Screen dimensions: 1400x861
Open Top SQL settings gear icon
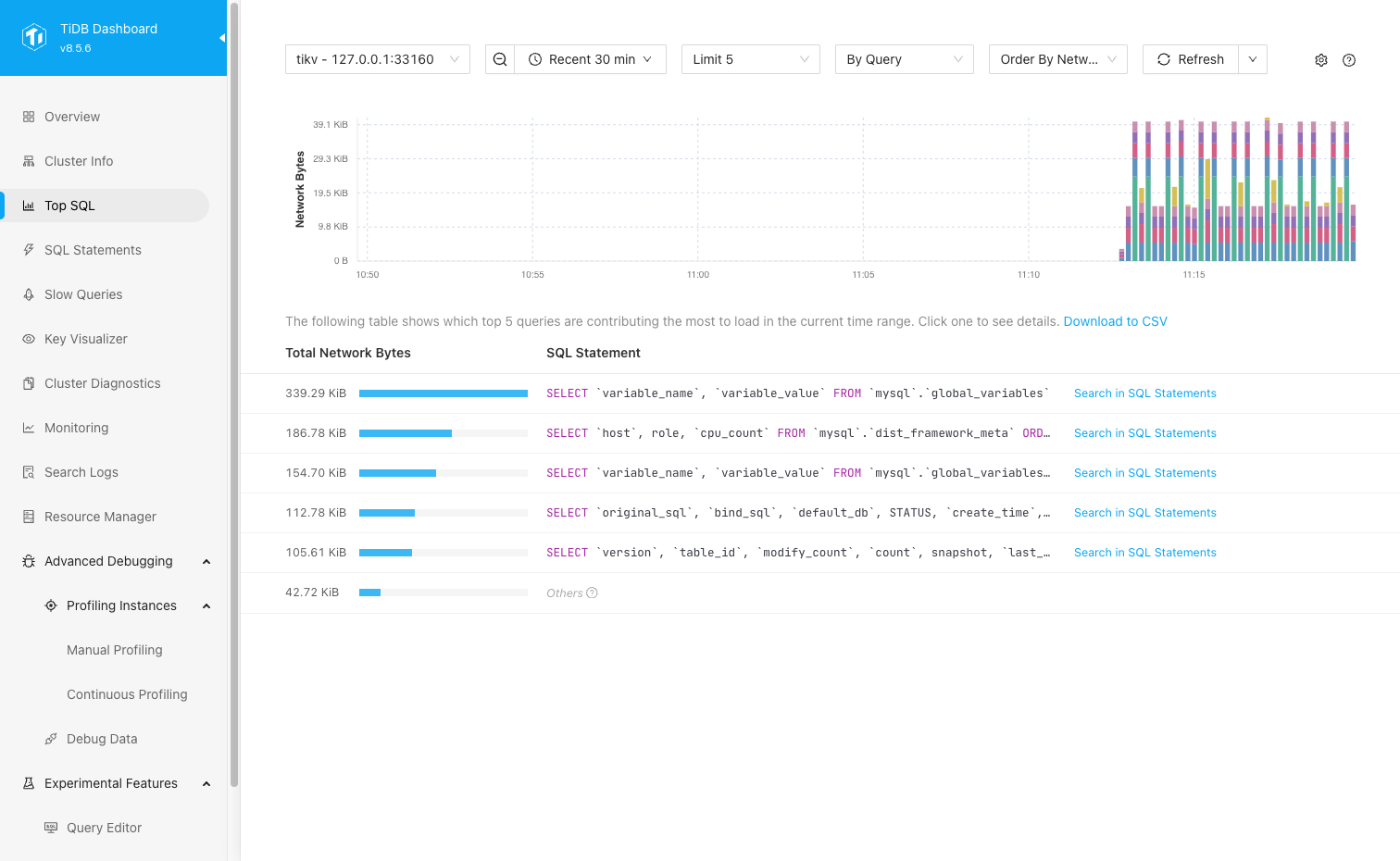1321,60
